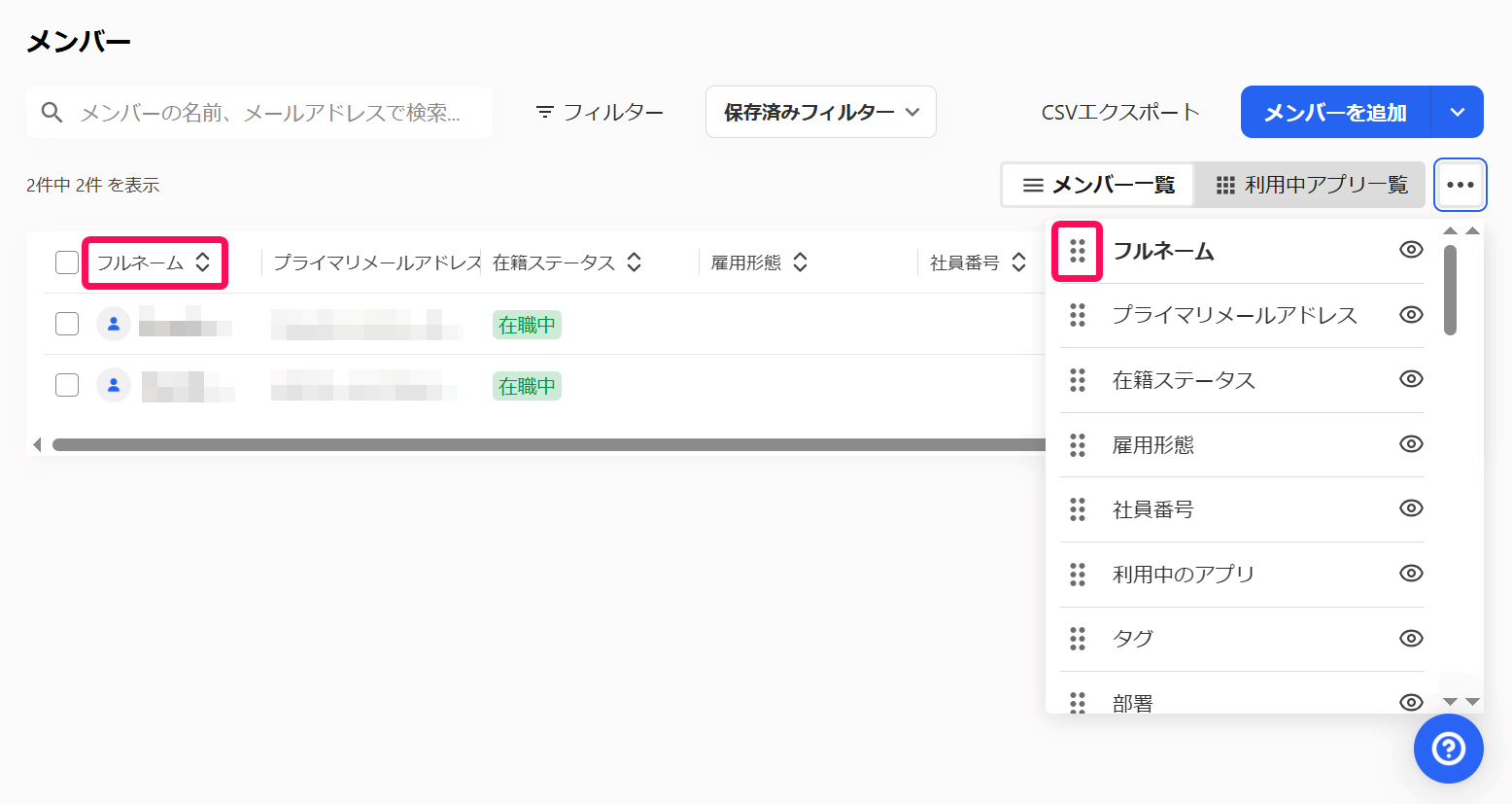Viewport: 1512px width, 804px height.
Task: Toggle visibility of タグ column
Action: [x=1411, y=639]
